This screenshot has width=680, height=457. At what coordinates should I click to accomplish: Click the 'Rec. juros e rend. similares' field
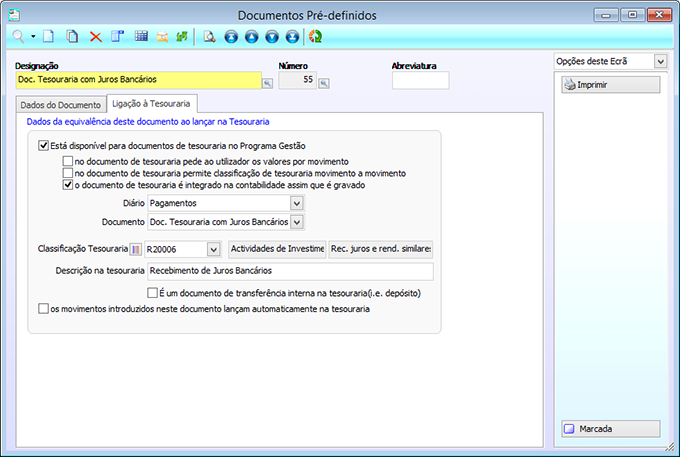pos(381,249)
